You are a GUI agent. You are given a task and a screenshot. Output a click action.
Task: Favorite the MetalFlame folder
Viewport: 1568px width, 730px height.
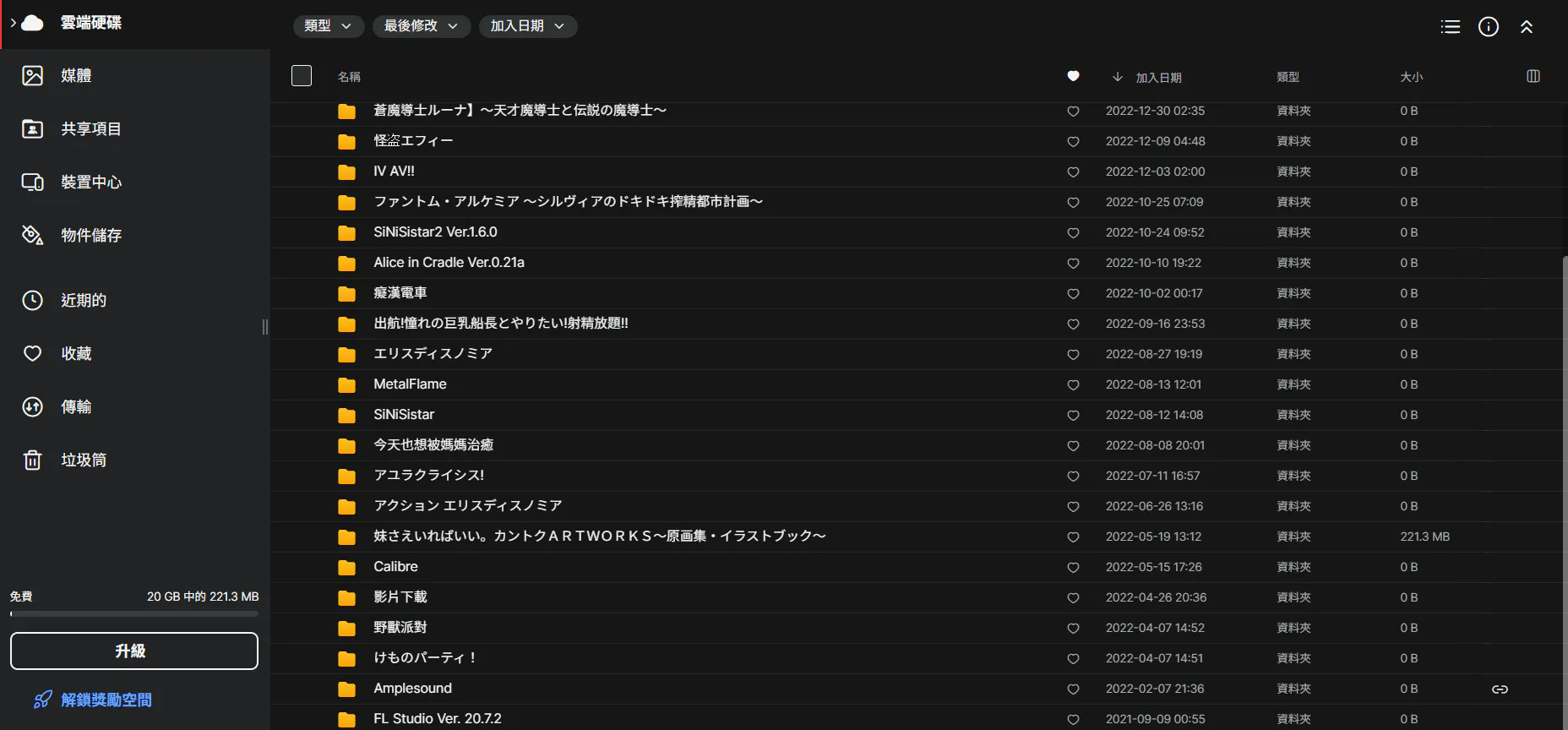tap(1073, 385)
